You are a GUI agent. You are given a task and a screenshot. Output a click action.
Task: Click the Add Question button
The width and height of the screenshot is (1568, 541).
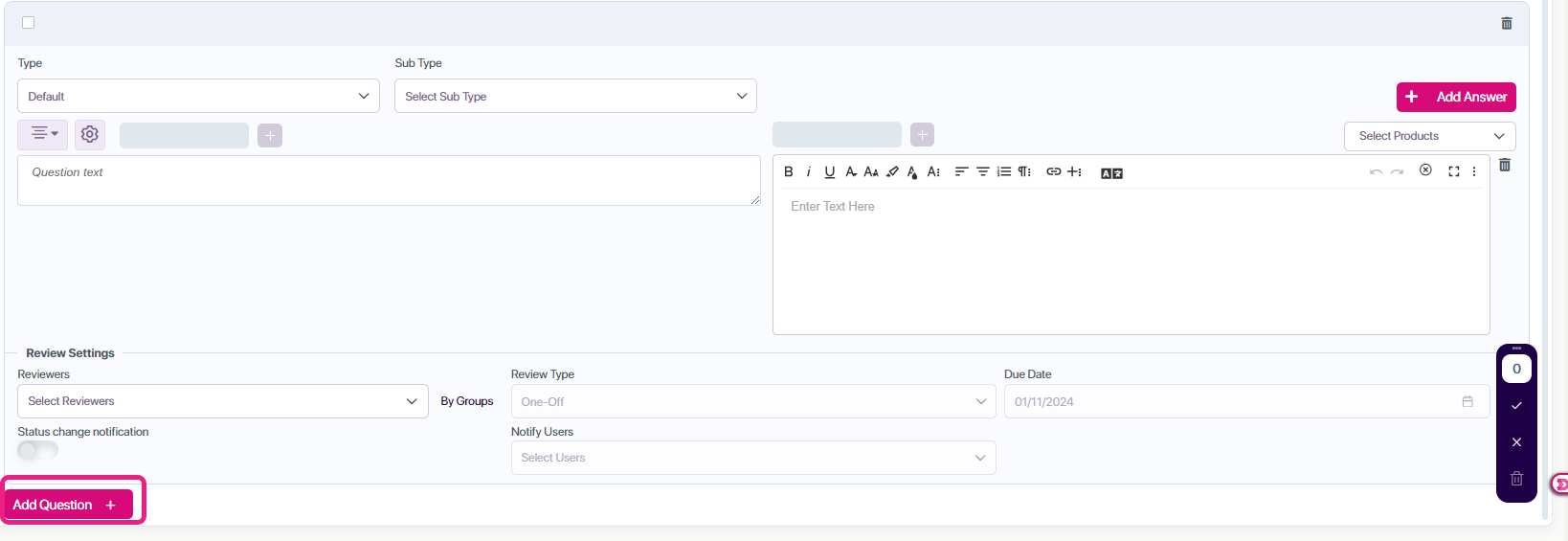(68, 505)
